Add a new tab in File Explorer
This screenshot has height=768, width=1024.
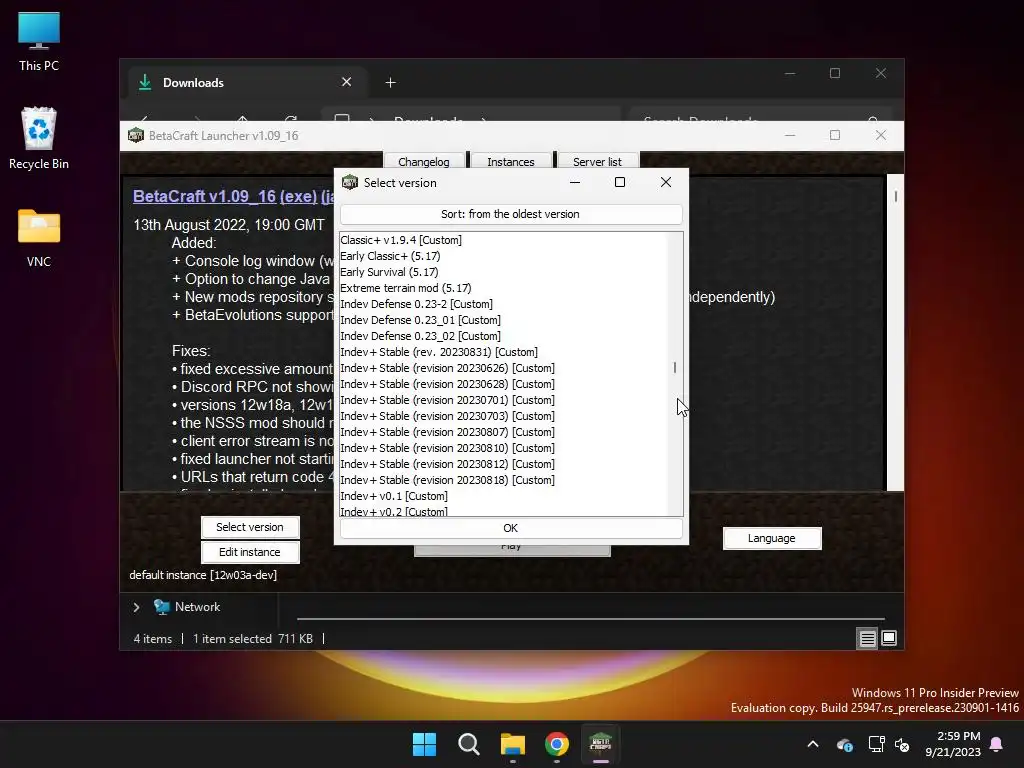[391, 82]
